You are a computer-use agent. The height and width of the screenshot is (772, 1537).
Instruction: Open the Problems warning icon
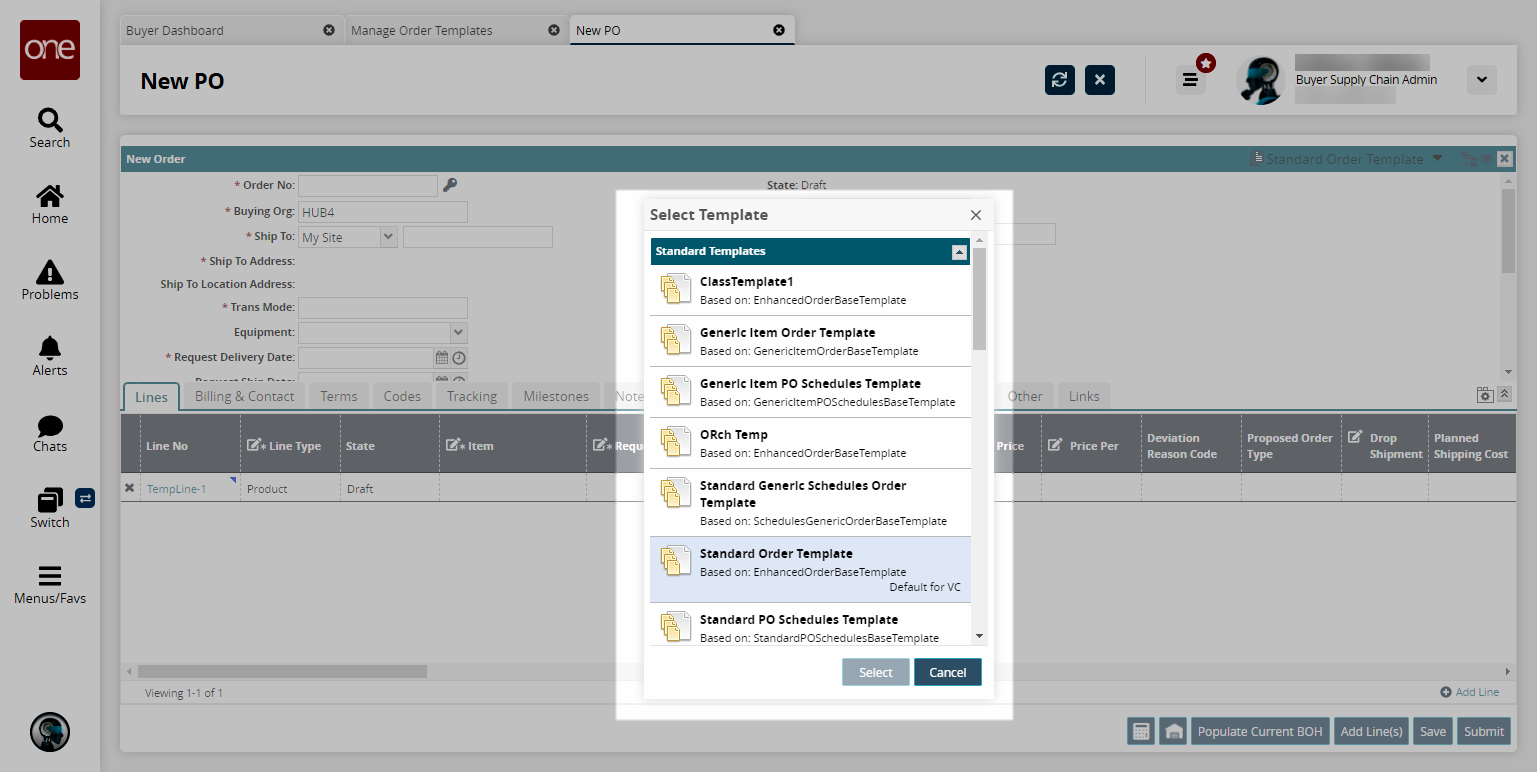click(x=49, y=272)
